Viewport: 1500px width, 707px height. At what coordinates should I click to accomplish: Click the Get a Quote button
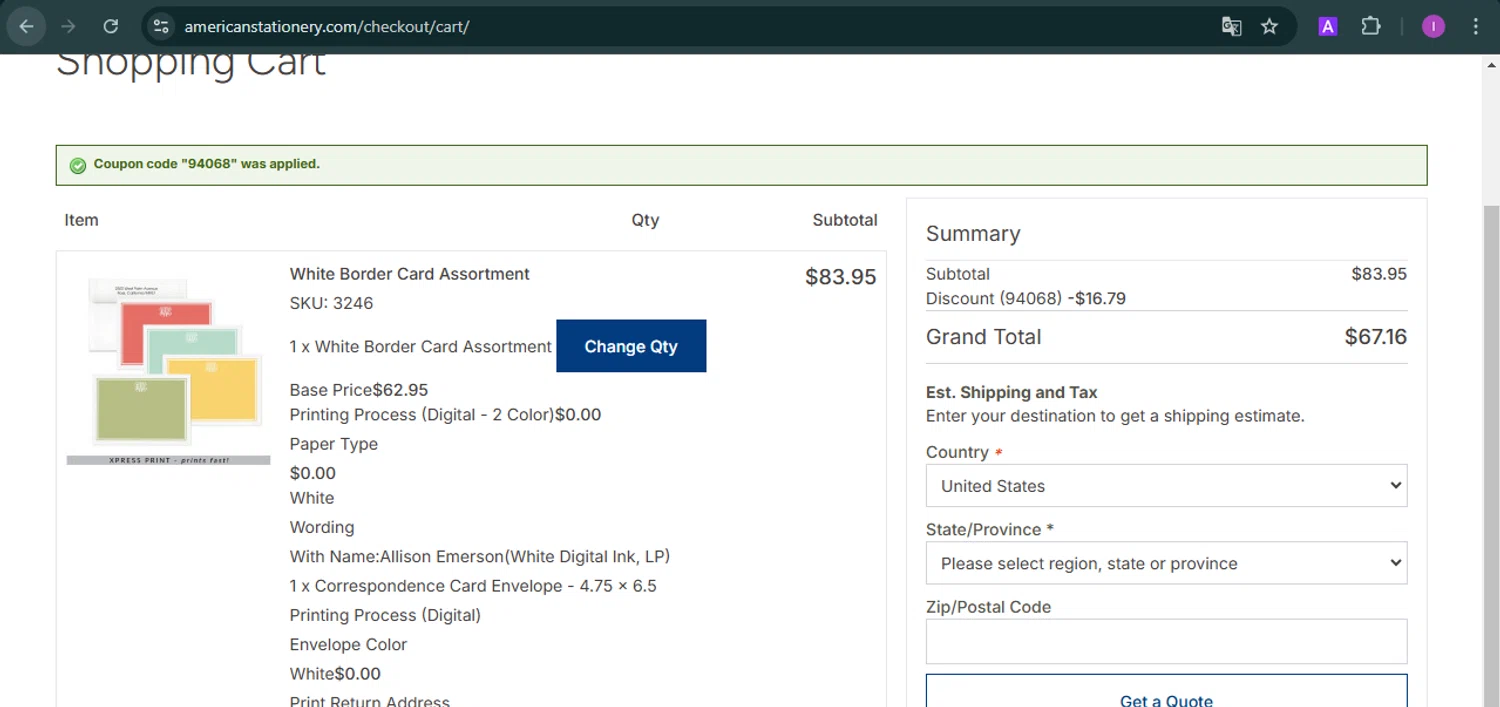(1166, 691)
